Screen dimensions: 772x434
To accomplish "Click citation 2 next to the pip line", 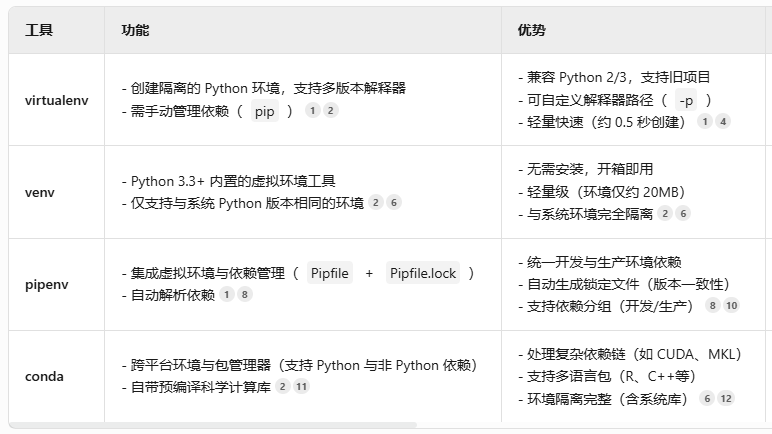I will point(330,110).
